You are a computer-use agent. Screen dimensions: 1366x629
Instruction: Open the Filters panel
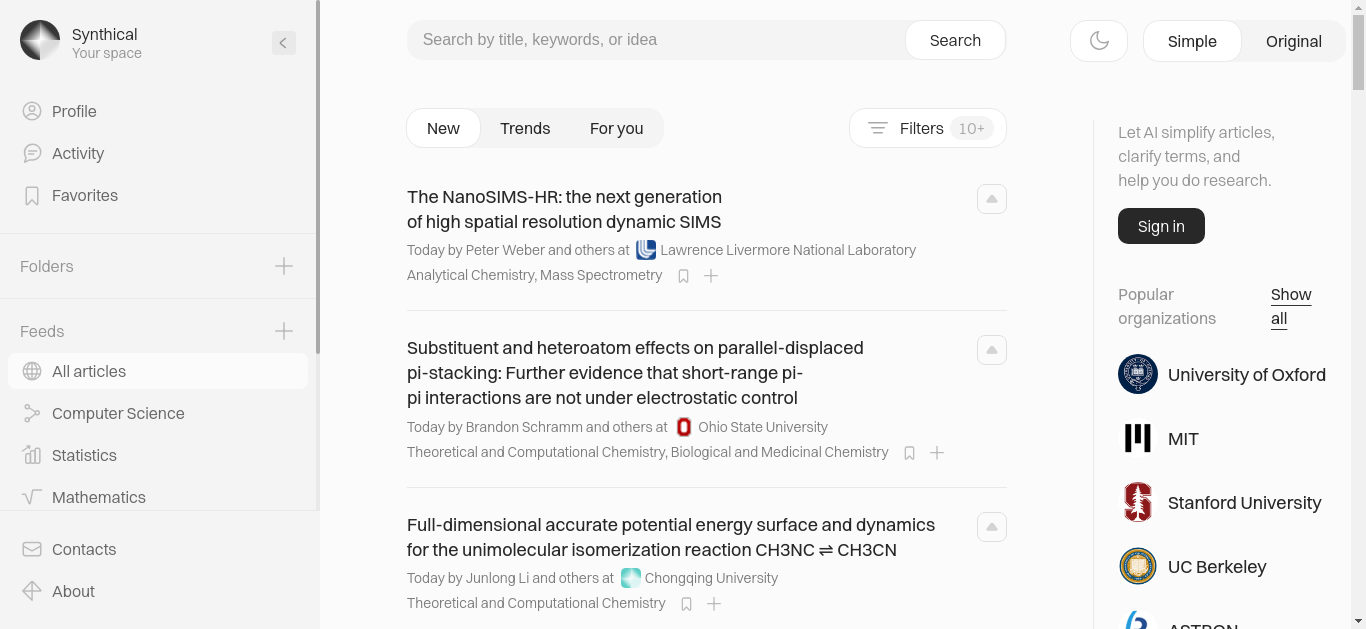pos(928,128)
